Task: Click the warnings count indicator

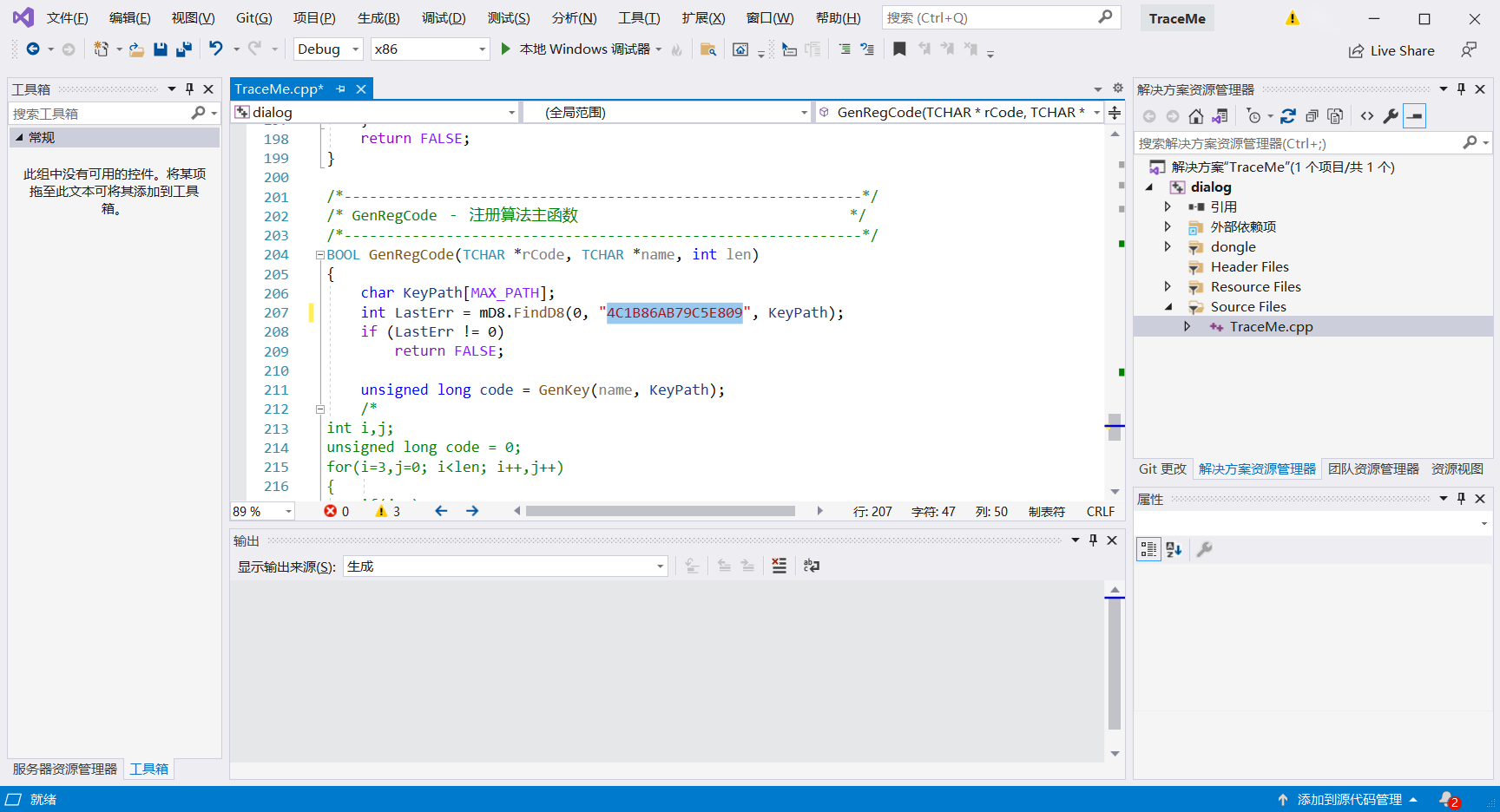Action: point(388,512)
